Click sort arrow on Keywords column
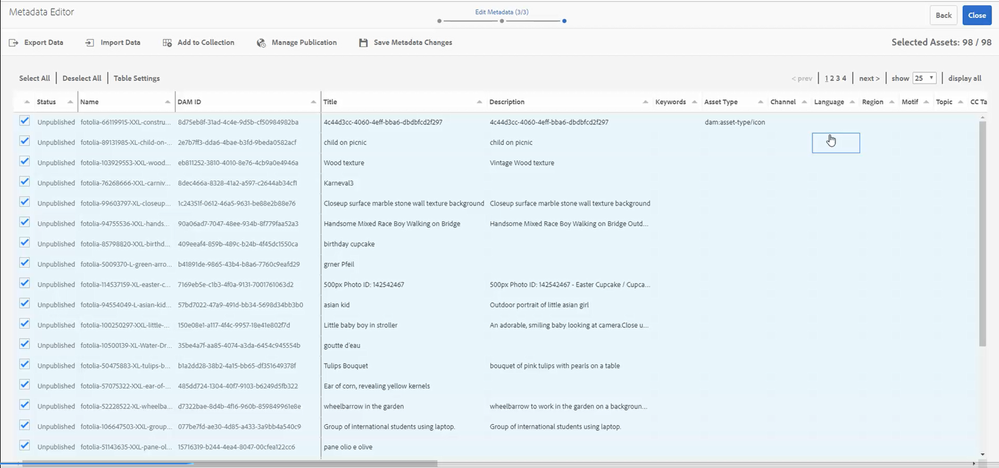 (695, 102)
